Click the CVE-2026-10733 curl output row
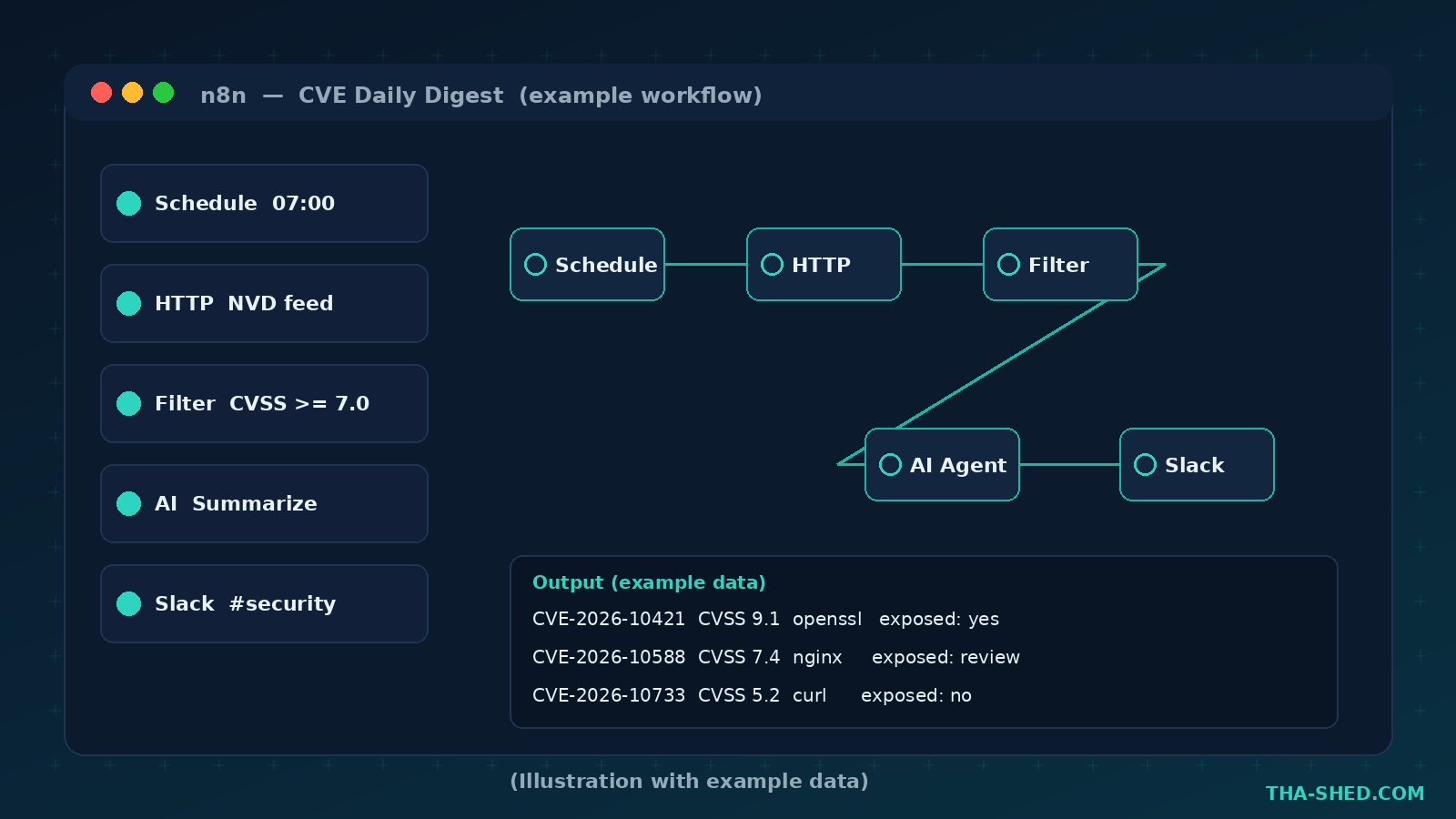The width and height of the screenshot is (1456, 819). click(752, 695)
